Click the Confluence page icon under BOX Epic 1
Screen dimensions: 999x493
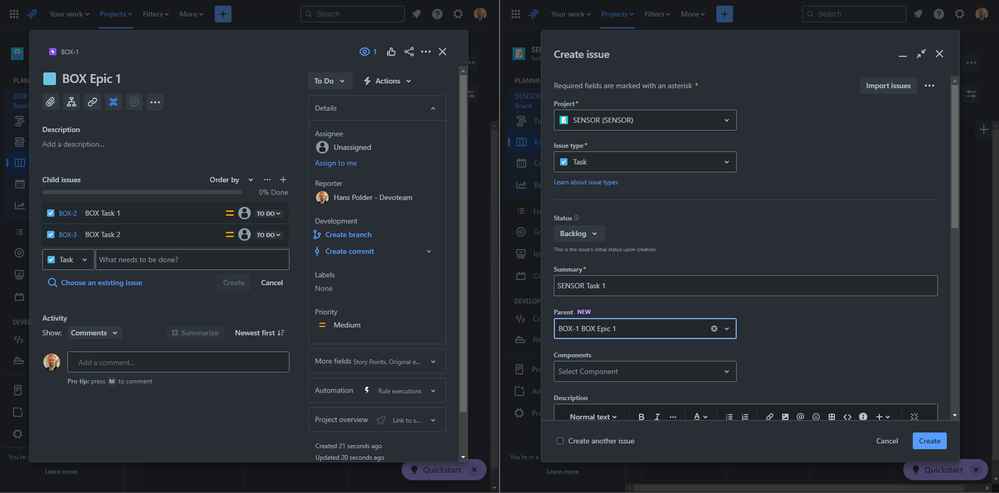113,102
